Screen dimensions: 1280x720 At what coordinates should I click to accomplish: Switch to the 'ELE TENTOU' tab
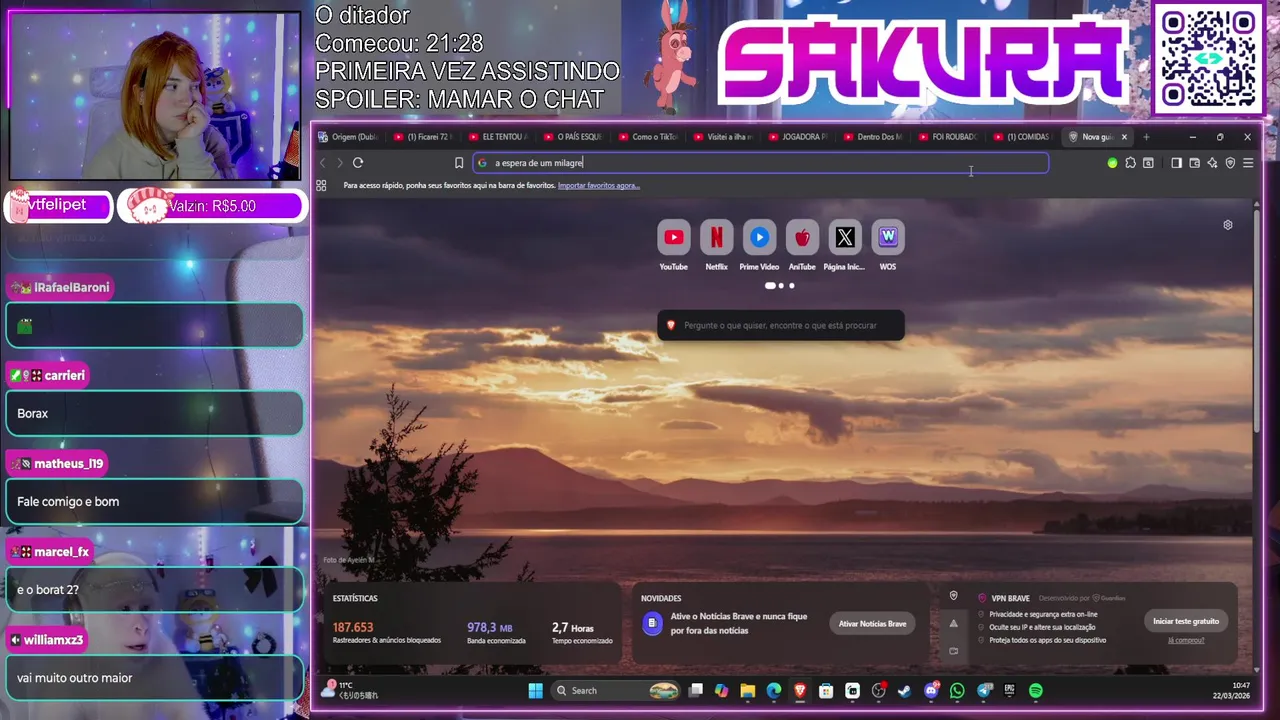[499, 137]
